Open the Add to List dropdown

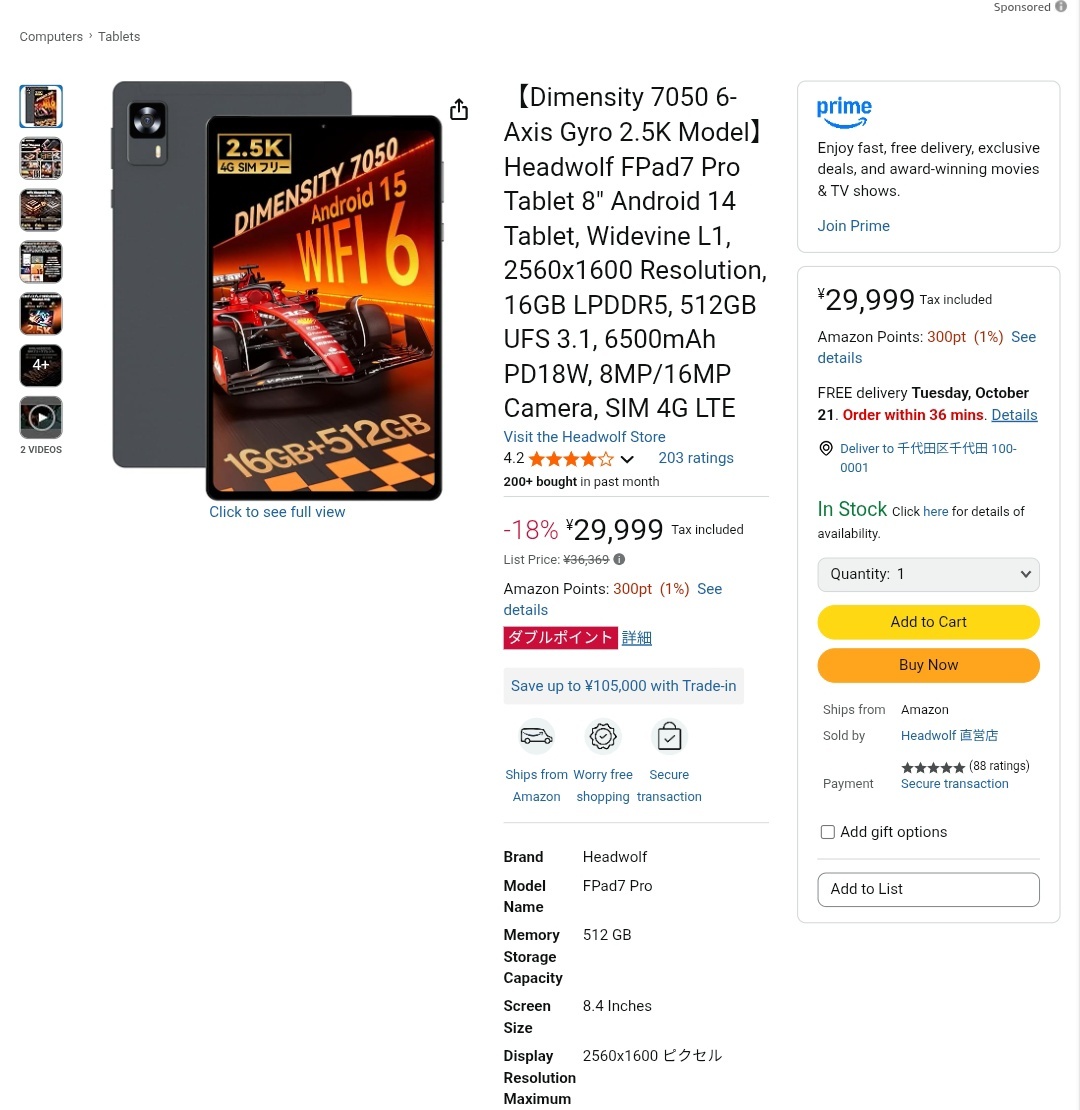click(x=929, y=889)
